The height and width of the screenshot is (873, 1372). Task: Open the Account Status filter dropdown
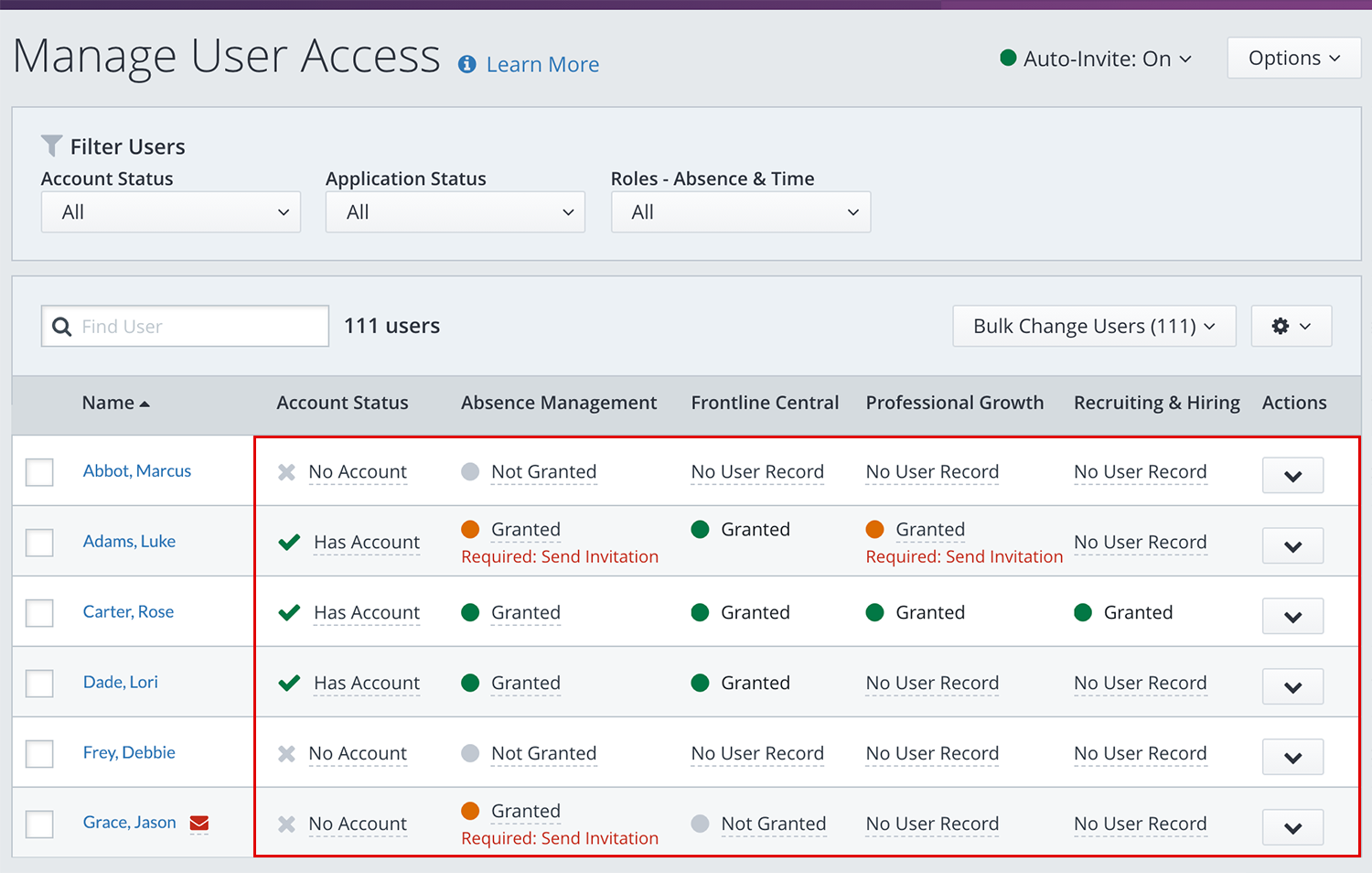(171, 212)
